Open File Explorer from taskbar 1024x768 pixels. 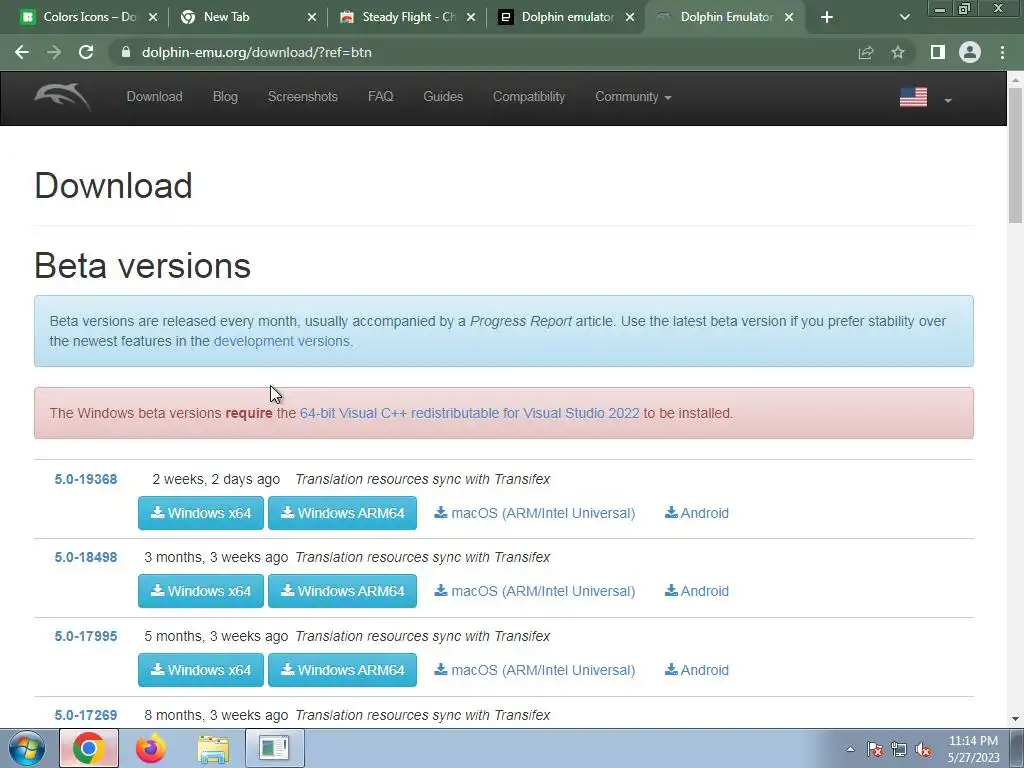point(213,748)
